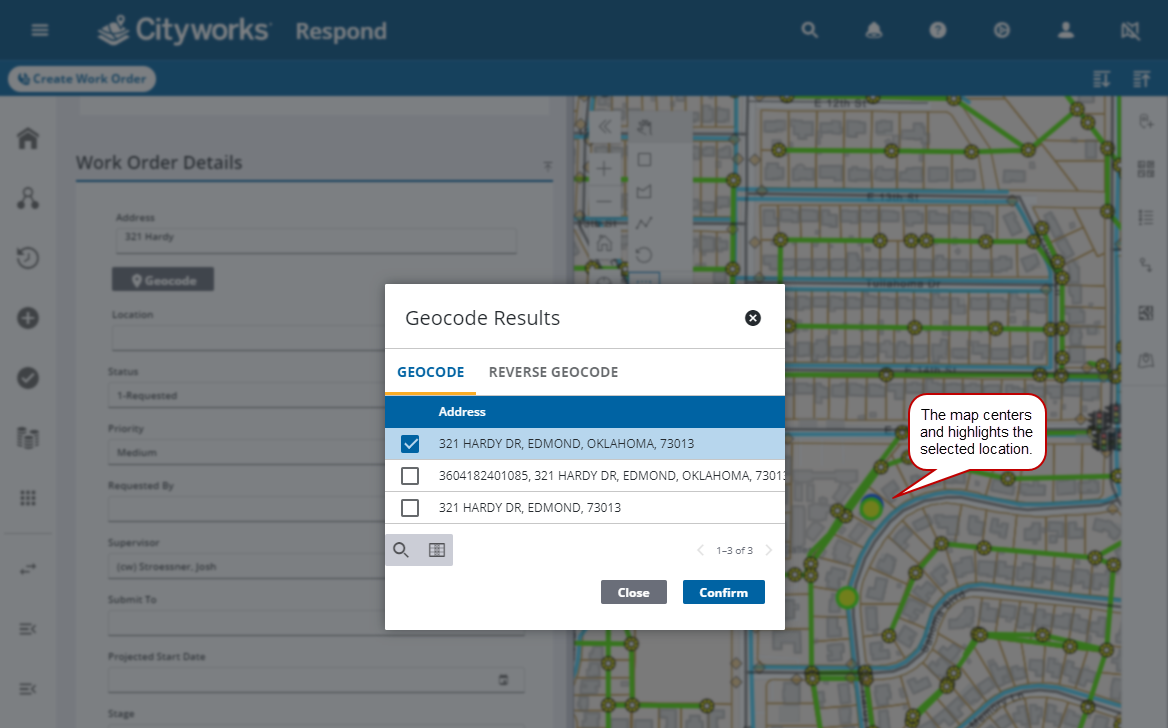Viewport: 1168px width, 728px height.
Task: Click the Create Work Order button
Action: (x=82, y=79)
